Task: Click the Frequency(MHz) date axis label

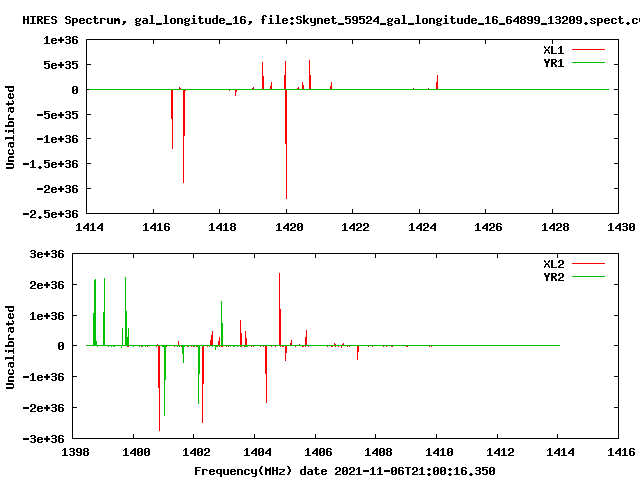Action: point(344,471)
